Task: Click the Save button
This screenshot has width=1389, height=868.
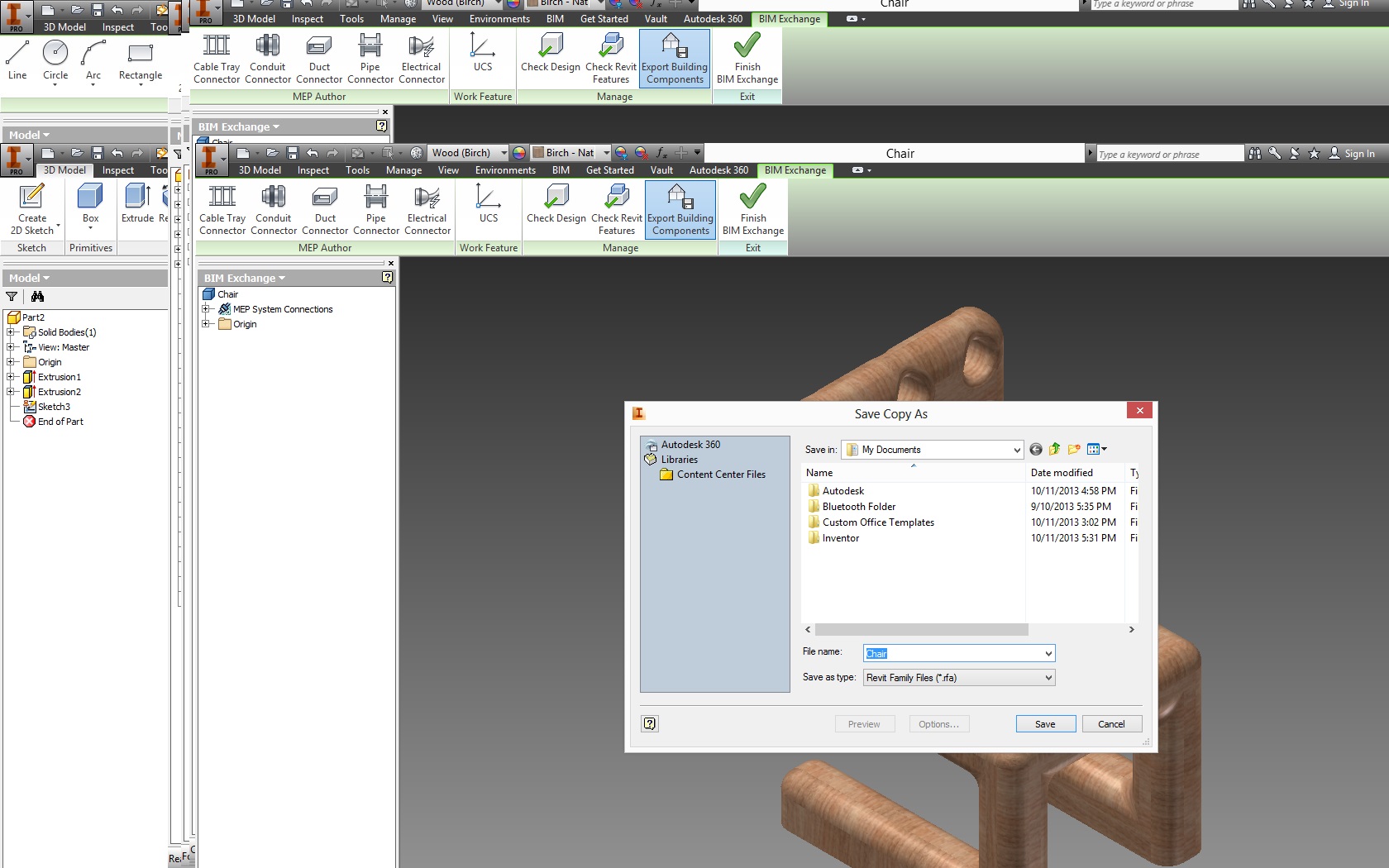Action: (1046, 724)
